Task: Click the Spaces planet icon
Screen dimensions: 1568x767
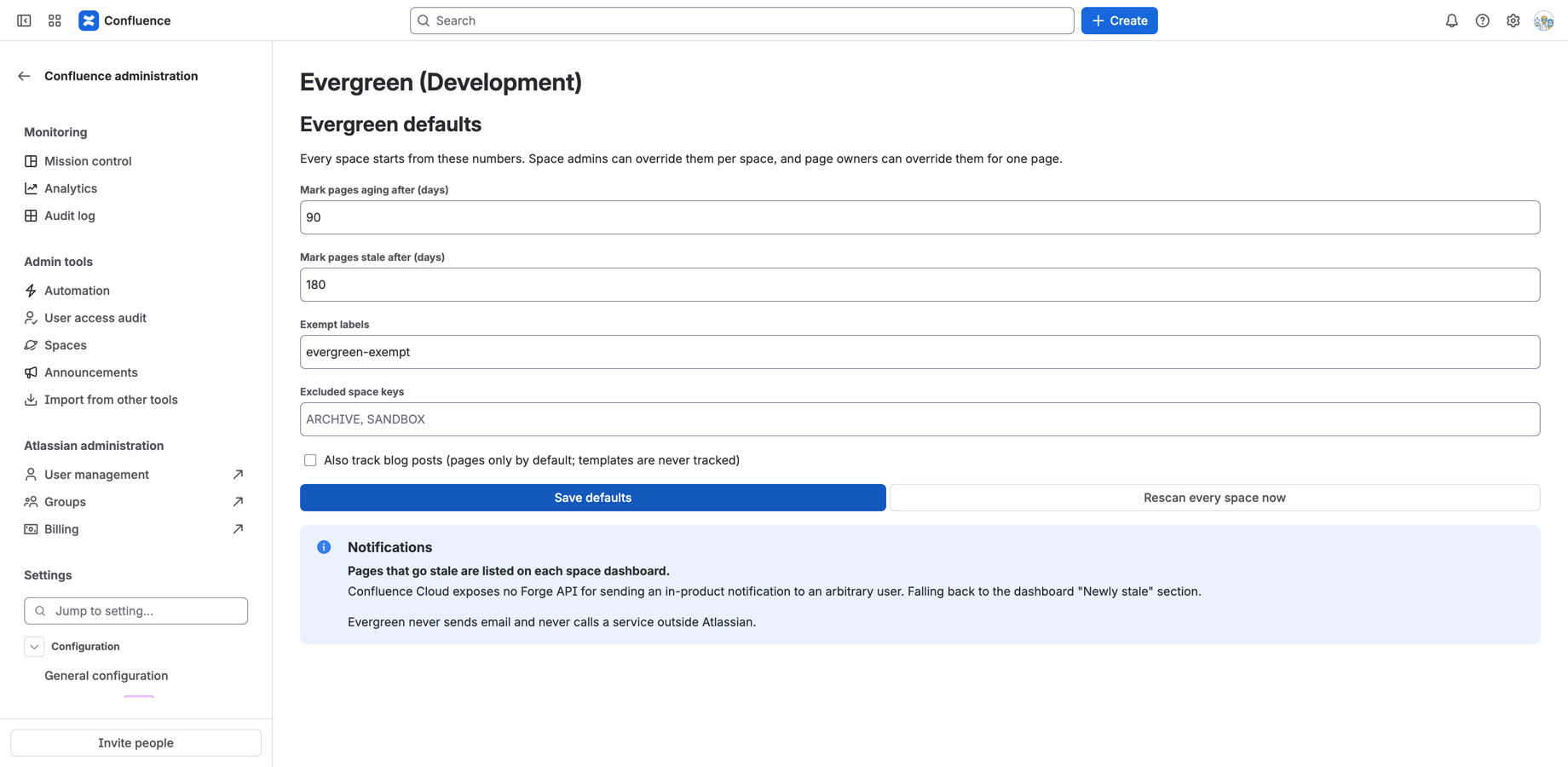Action: 31,345
